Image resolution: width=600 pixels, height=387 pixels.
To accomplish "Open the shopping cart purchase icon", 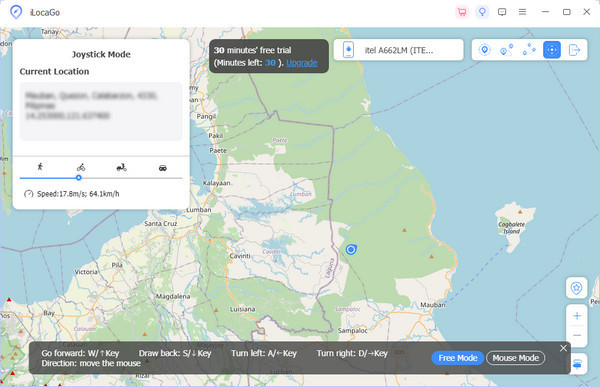I will coord(462,12).
